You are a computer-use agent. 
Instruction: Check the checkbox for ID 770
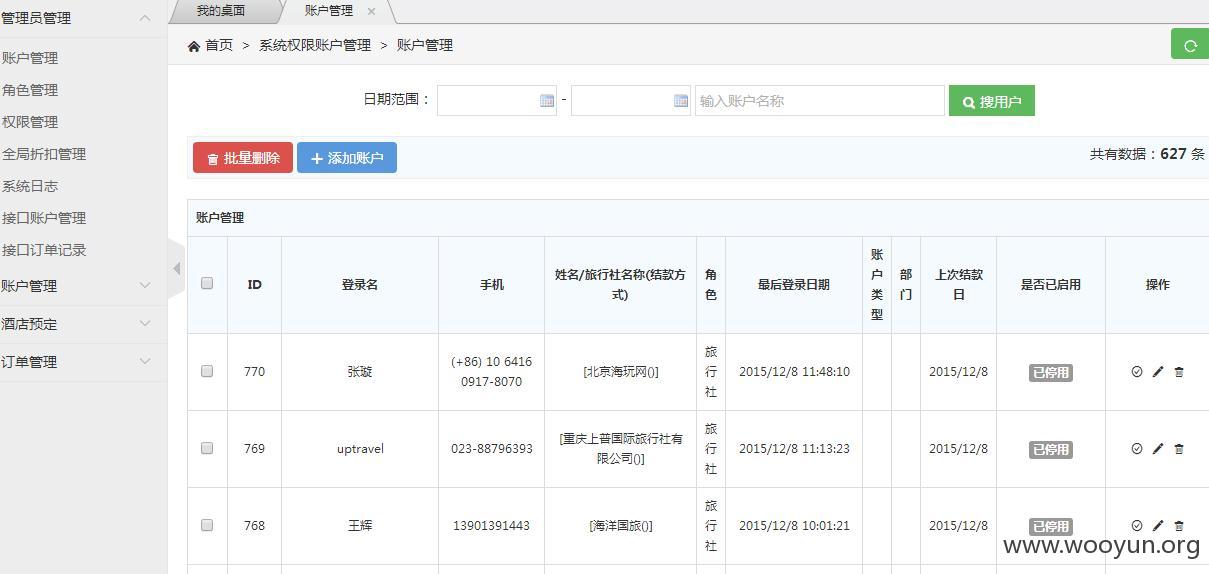207,371
